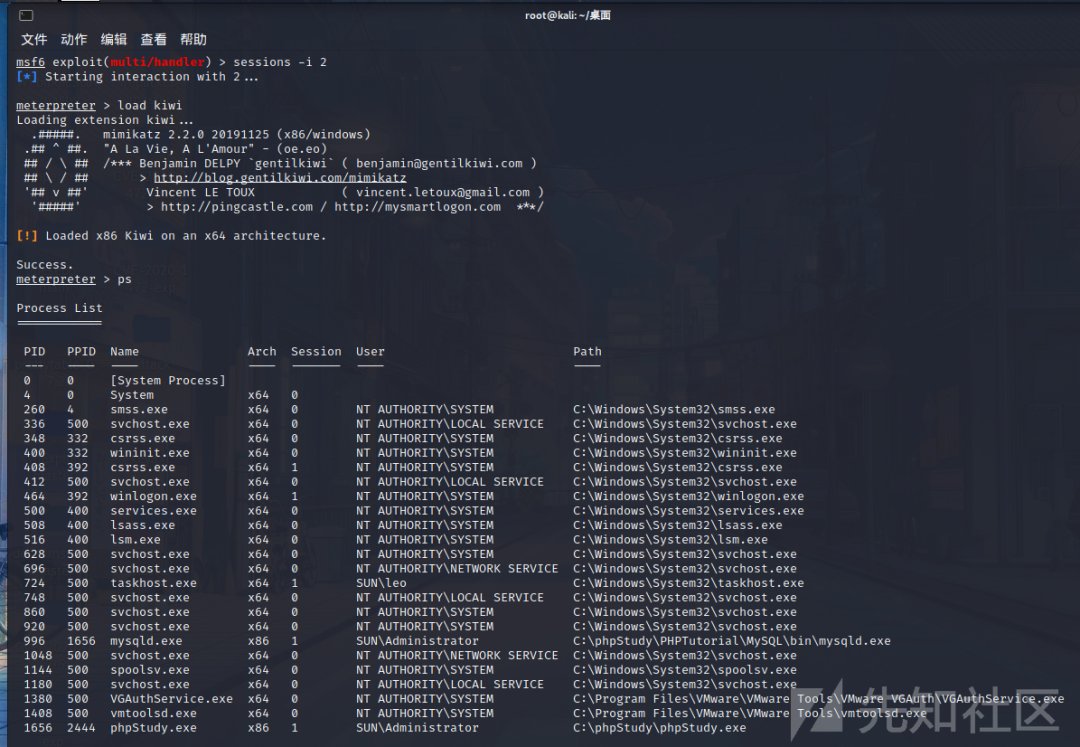
Task: Click the Session column header
Action: (x=316, y=351)
